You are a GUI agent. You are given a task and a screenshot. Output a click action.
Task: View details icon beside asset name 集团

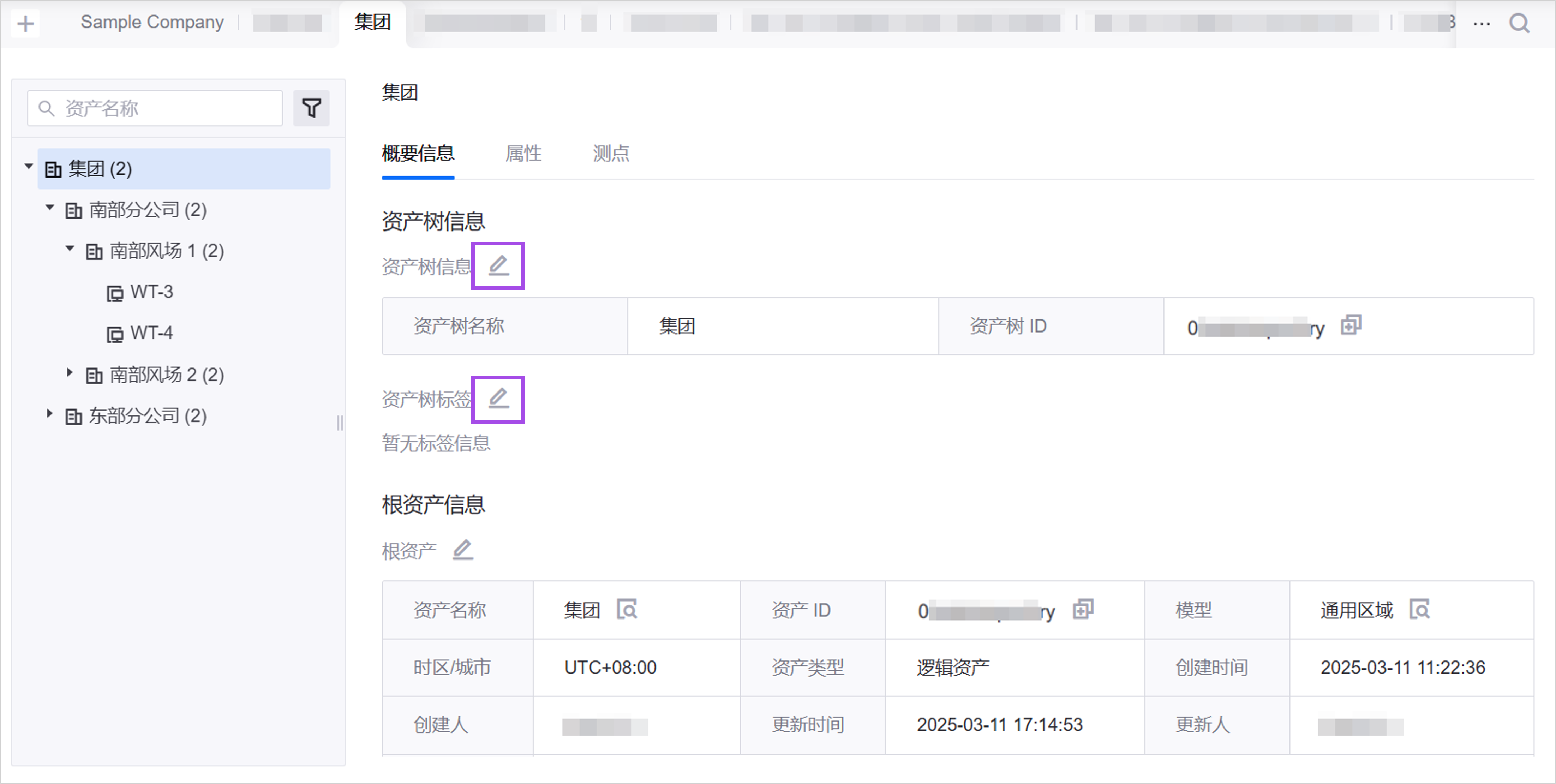click(x=627, y=609)
